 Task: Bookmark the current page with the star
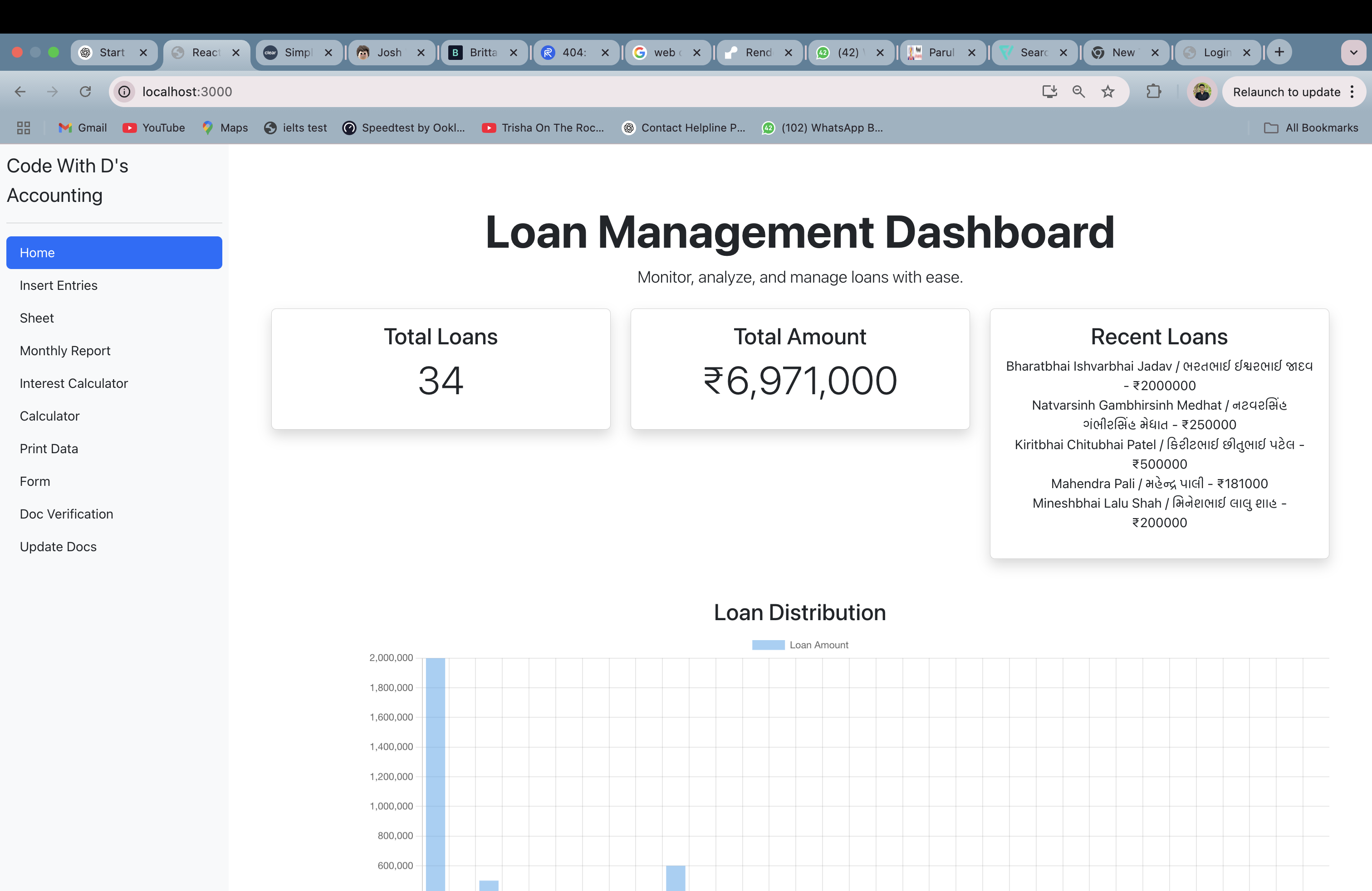(x=1107, y=92)
